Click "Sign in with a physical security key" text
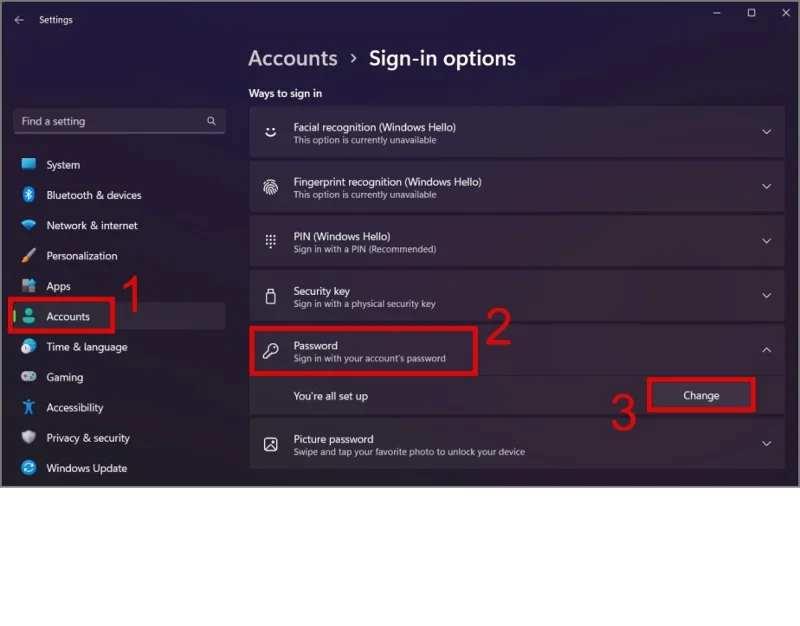The width and height of the screenshot is (800, 626). [x=364, y=304]
